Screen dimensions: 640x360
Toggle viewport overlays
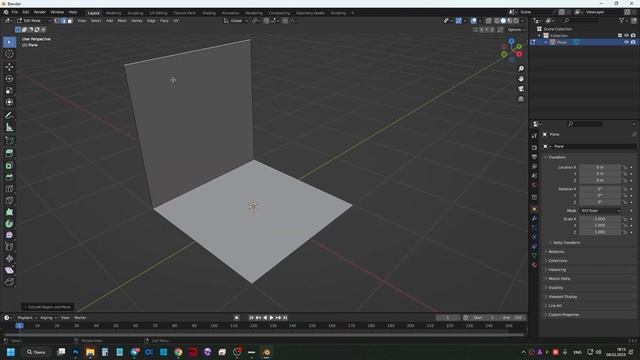473,20
